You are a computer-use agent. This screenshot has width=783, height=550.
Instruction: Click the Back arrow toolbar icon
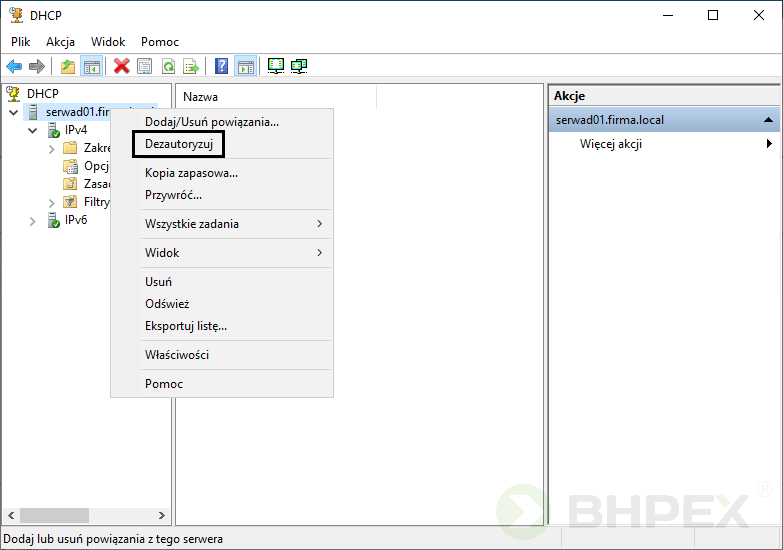coord(14,66)
